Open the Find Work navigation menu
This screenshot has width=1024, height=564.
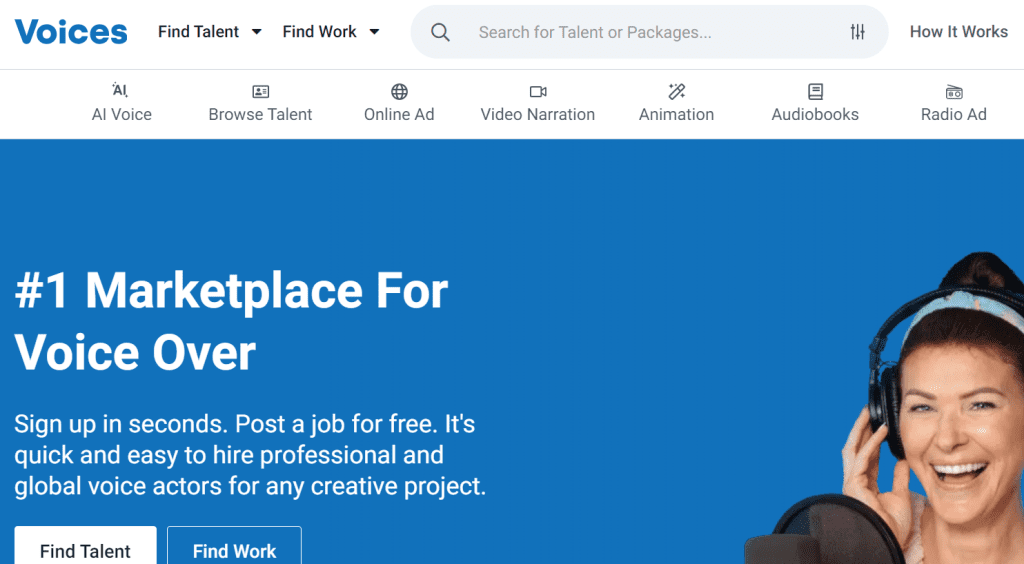[319, 32]
